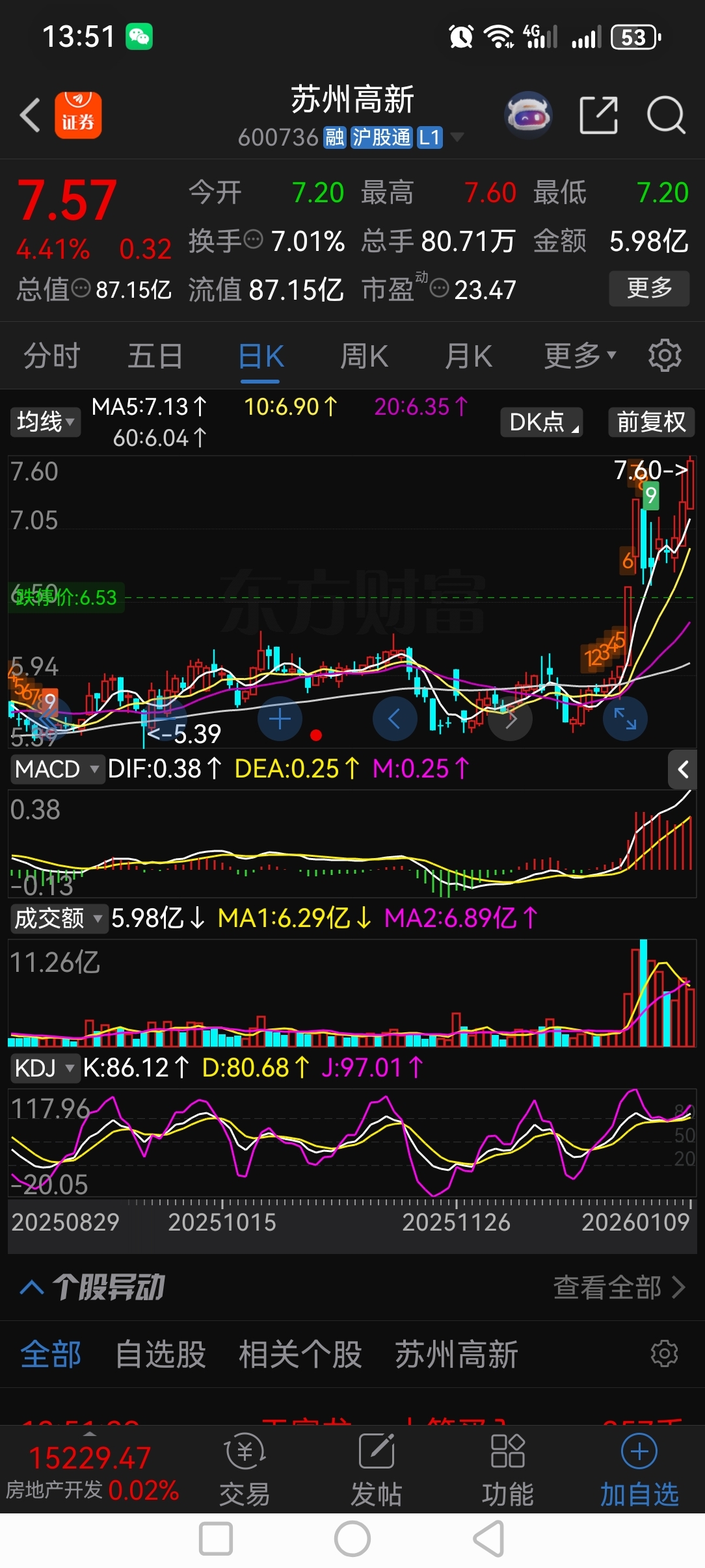
Task: Tap the Android back button
Action: point(489,1539)
